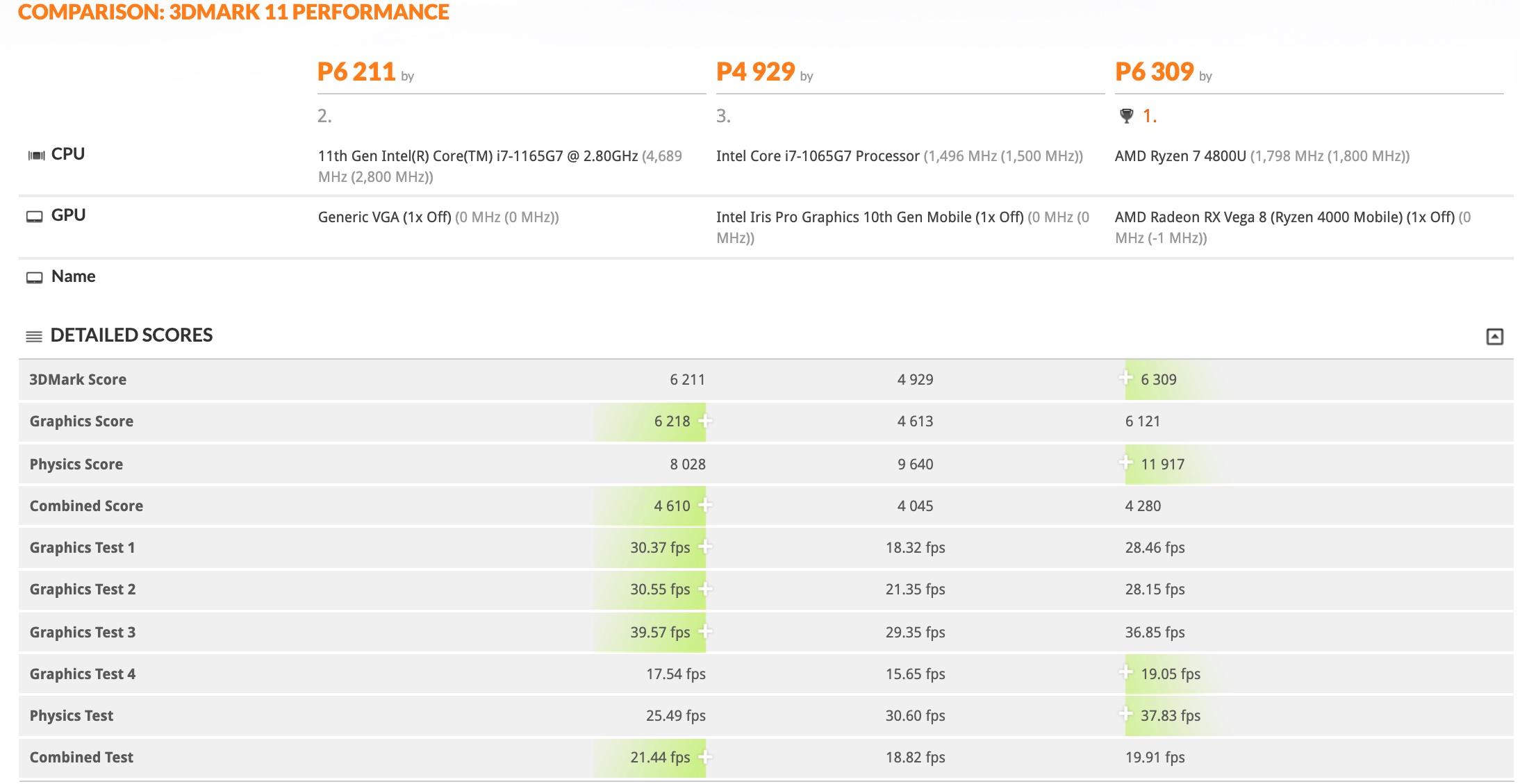The height and width of the screenshot is (784, 1520).
Task: Click plus icon beside Physics Score 11 917
Action: 1125,462
